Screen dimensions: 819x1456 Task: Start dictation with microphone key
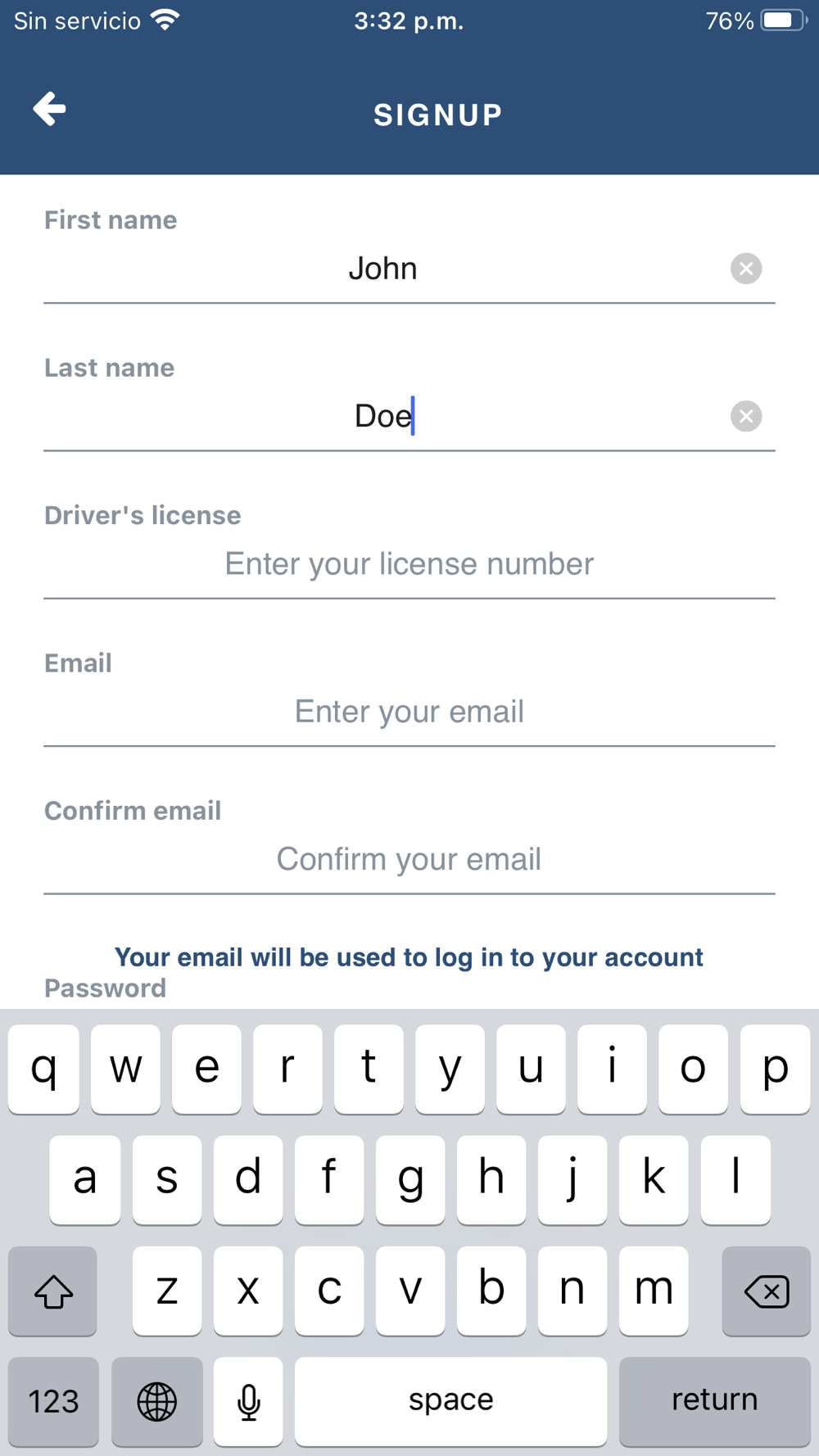pos(248,1401)
